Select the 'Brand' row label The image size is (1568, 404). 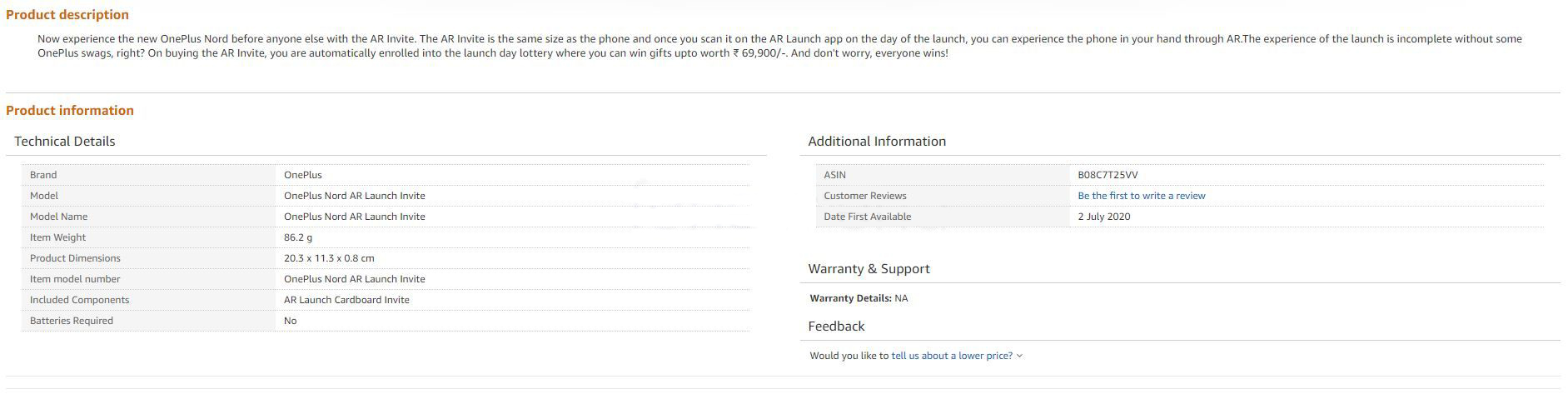43,175
